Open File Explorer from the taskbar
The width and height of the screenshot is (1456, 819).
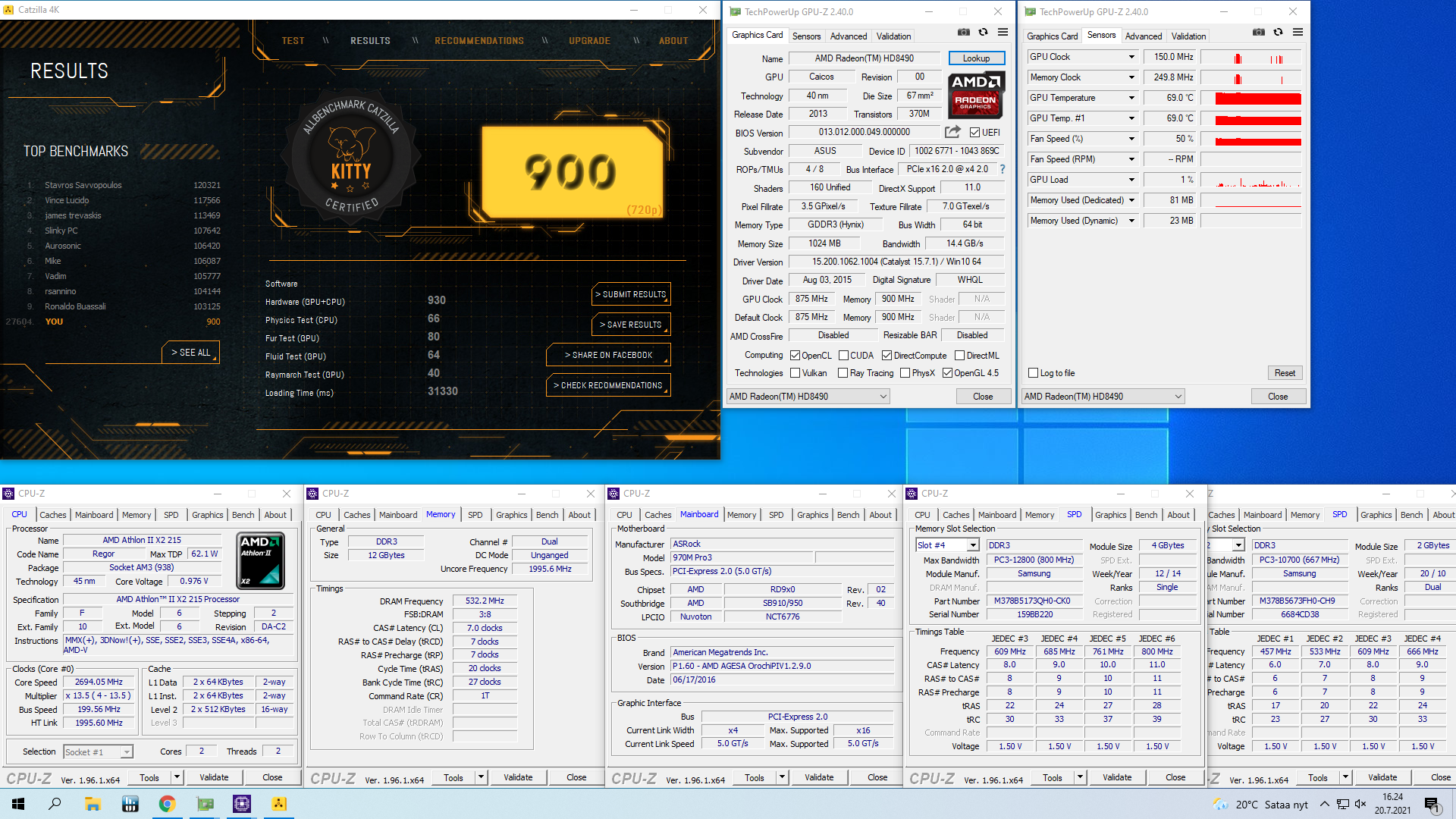(x=93, y=804)
